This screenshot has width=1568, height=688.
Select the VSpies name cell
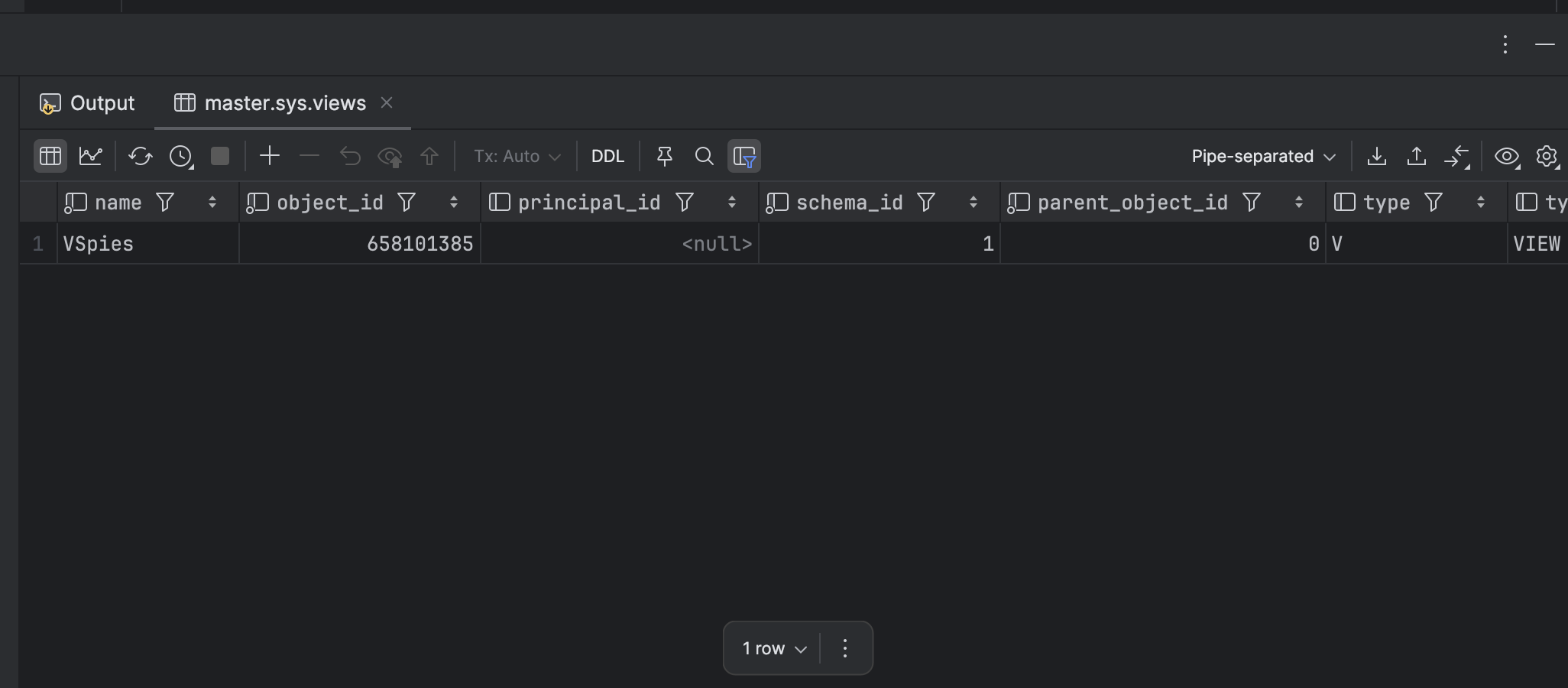[x=145, y=244]
